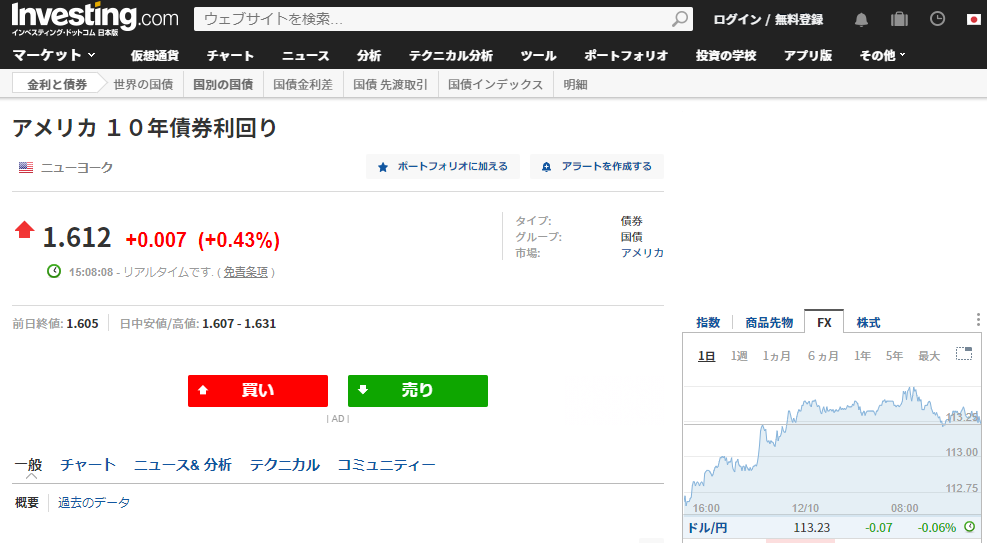Select the FX widget tab
The image size is (987, 543).
(824, 322)
